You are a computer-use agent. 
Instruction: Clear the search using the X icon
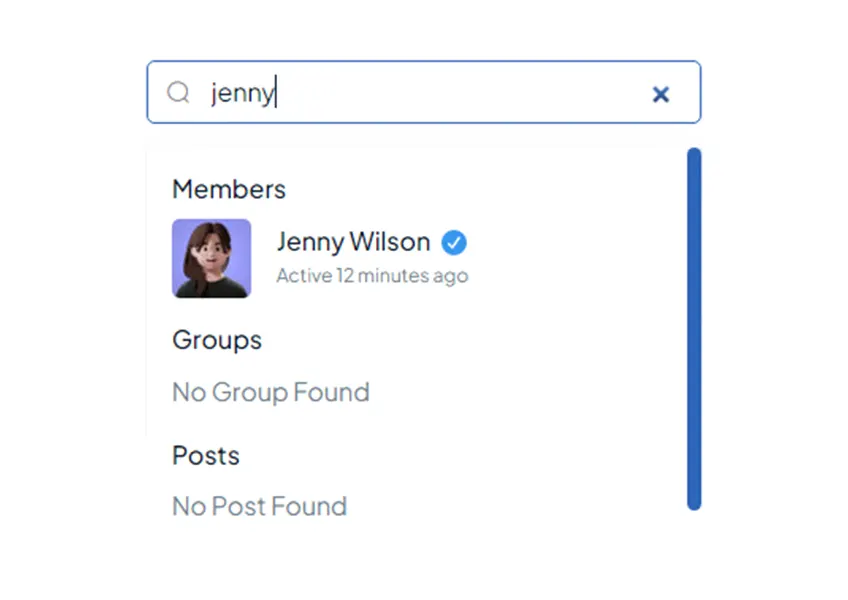click(660, 94)
